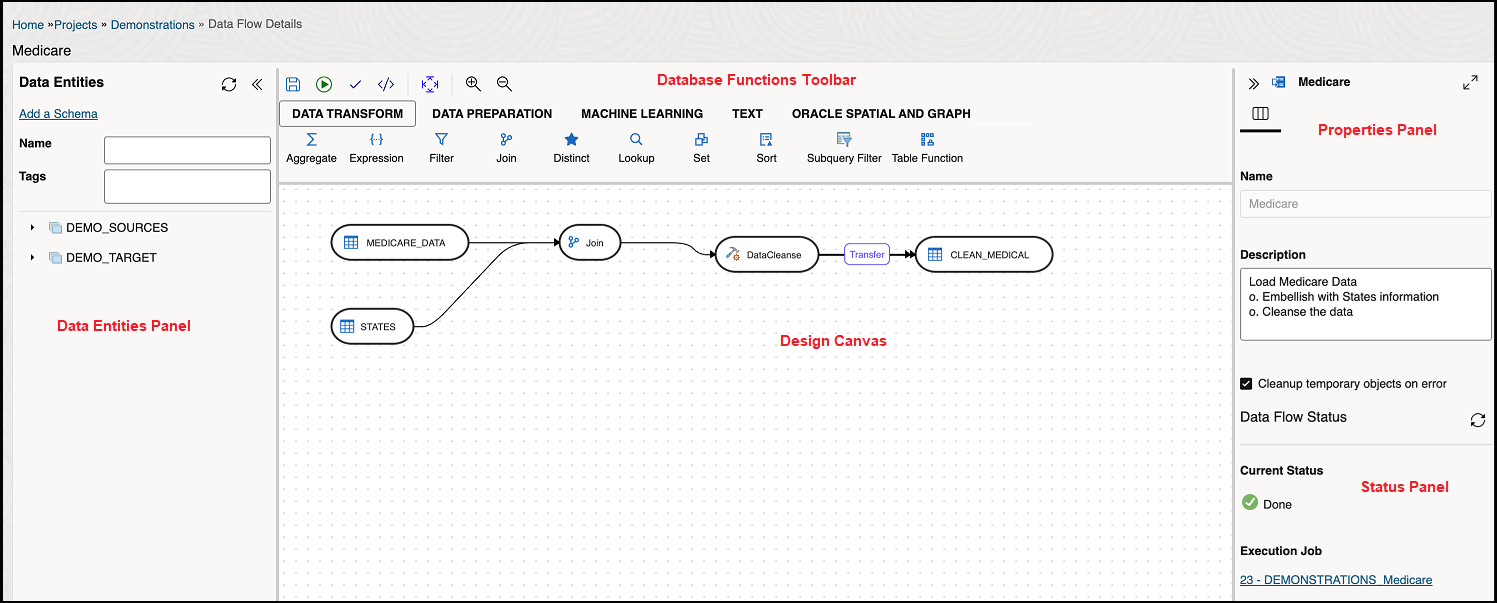Toggle the Cleanup temporary objects on error checkbox

1246,383
